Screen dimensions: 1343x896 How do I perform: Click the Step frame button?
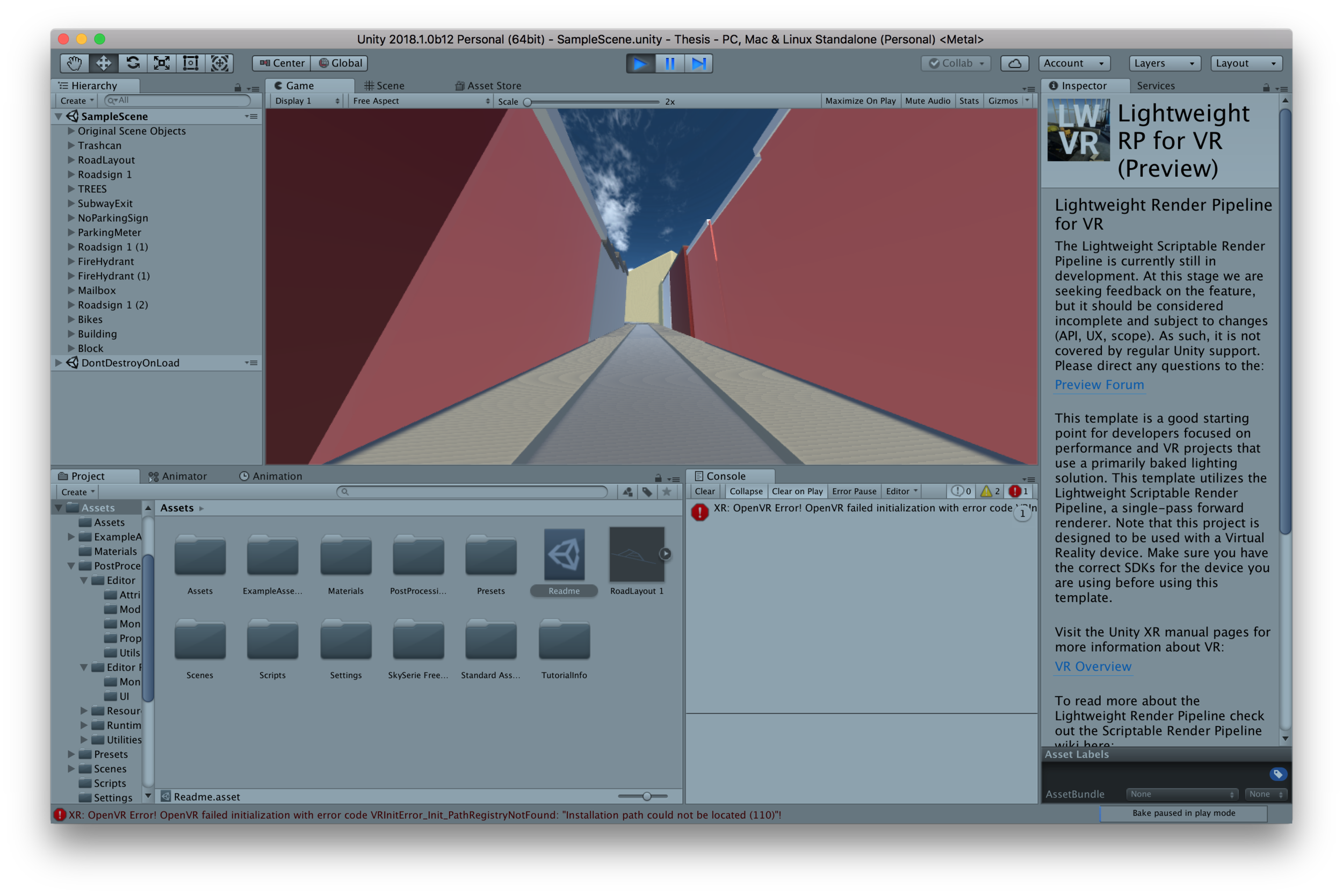point(698,63)
